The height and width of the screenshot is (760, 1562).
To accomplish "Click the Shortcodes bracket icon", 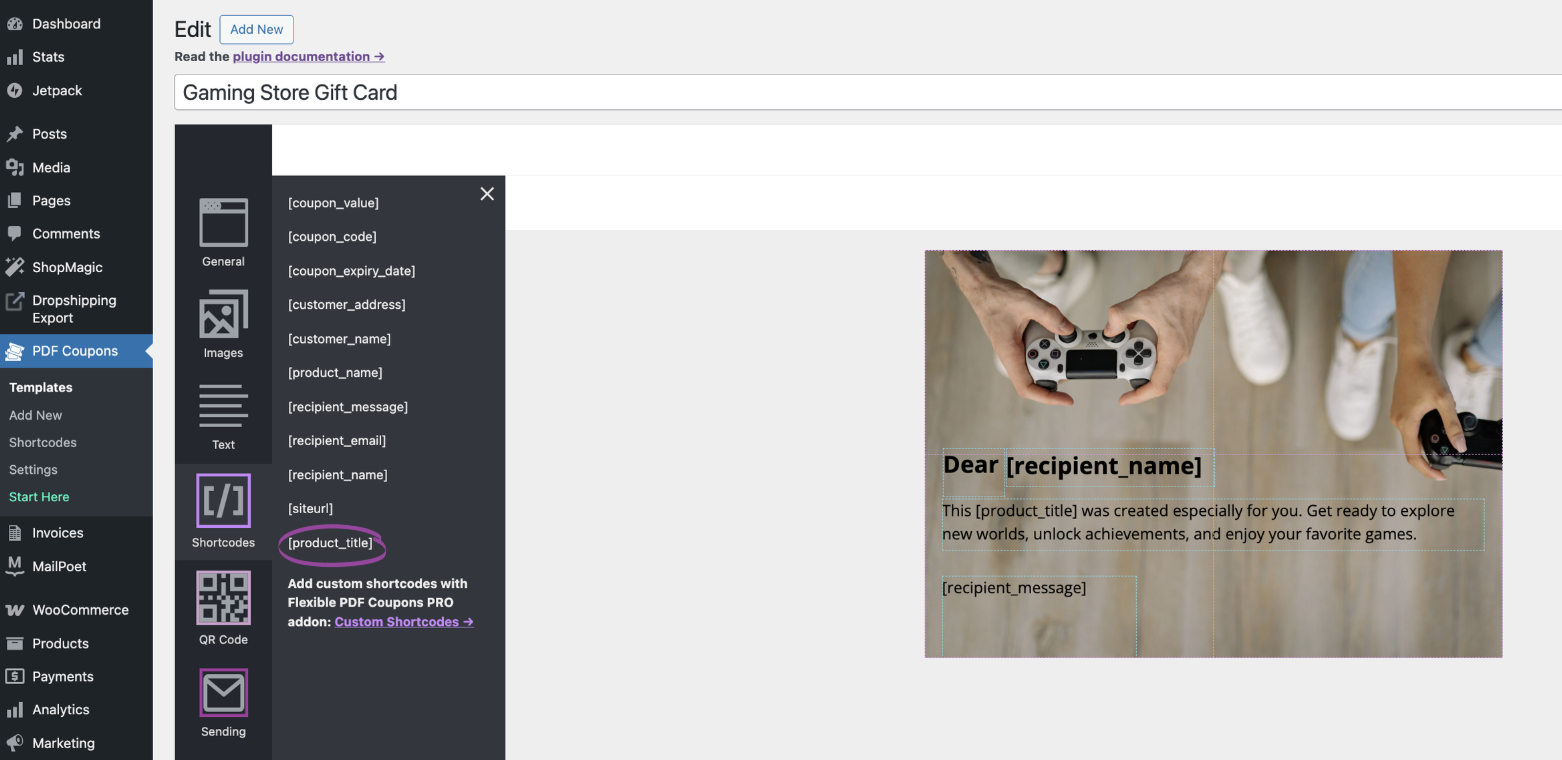I will [223, 500].
